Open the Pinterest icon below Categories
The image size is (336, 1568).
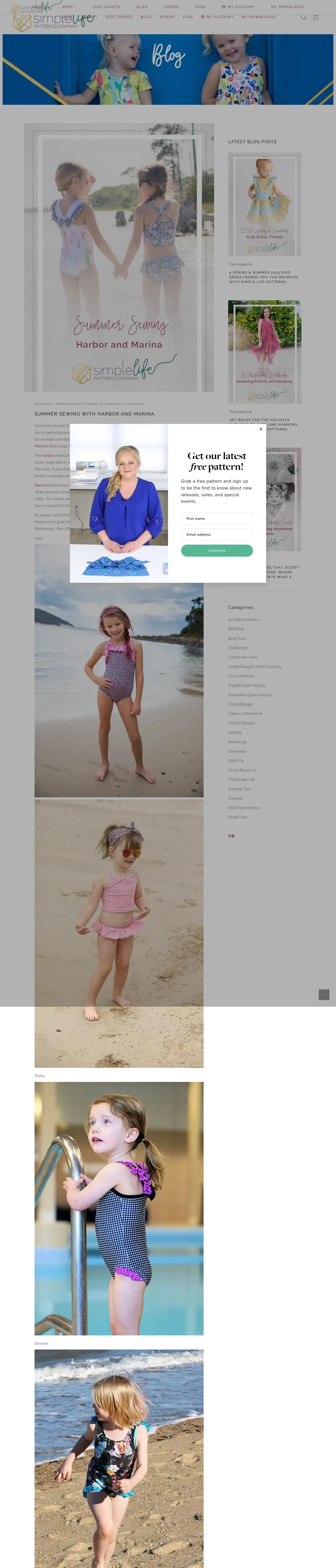tap(233, 836)
